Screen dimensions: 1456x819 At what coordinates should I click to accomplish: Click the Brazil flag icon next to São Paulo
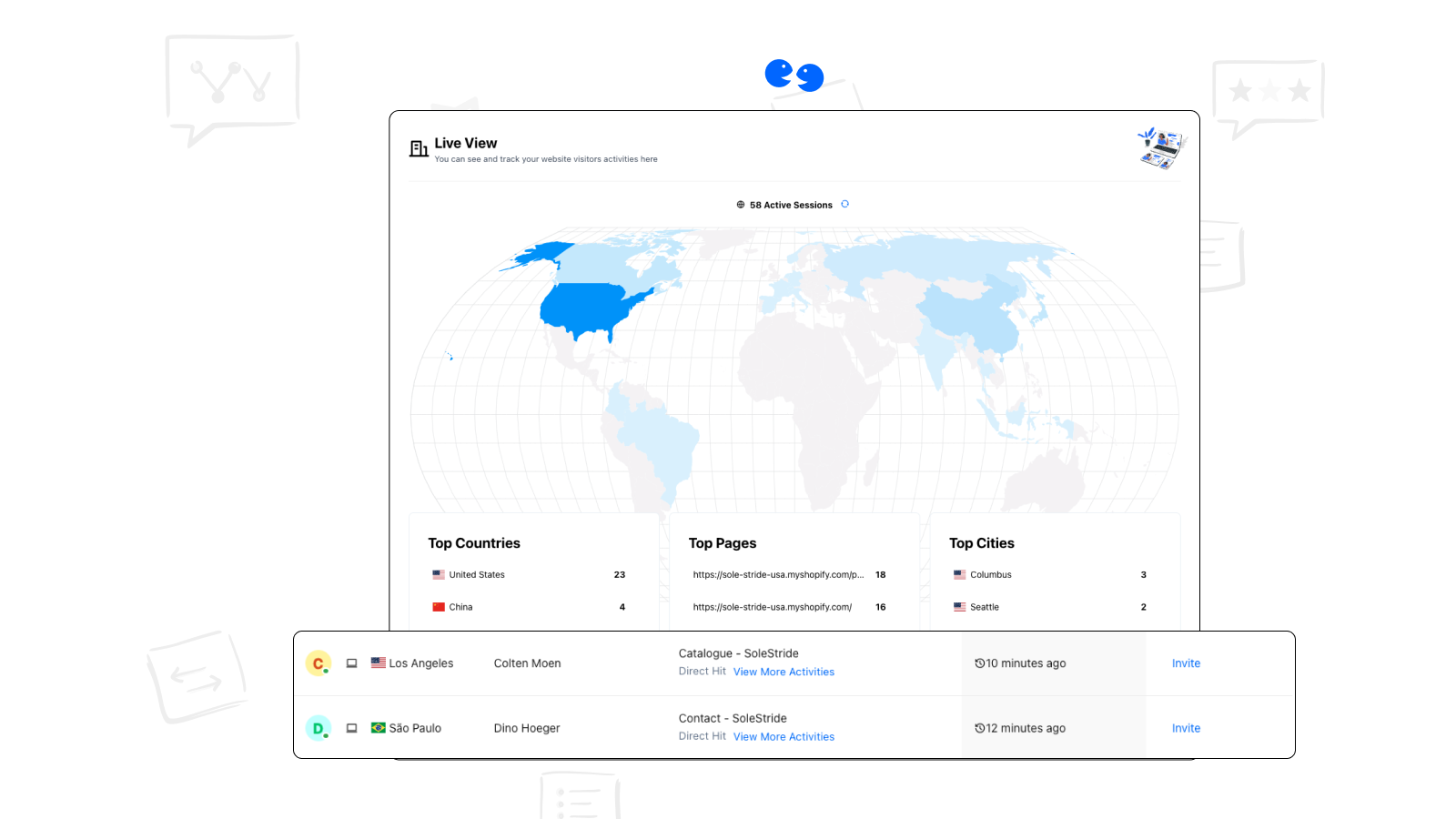tap(378, 728)
